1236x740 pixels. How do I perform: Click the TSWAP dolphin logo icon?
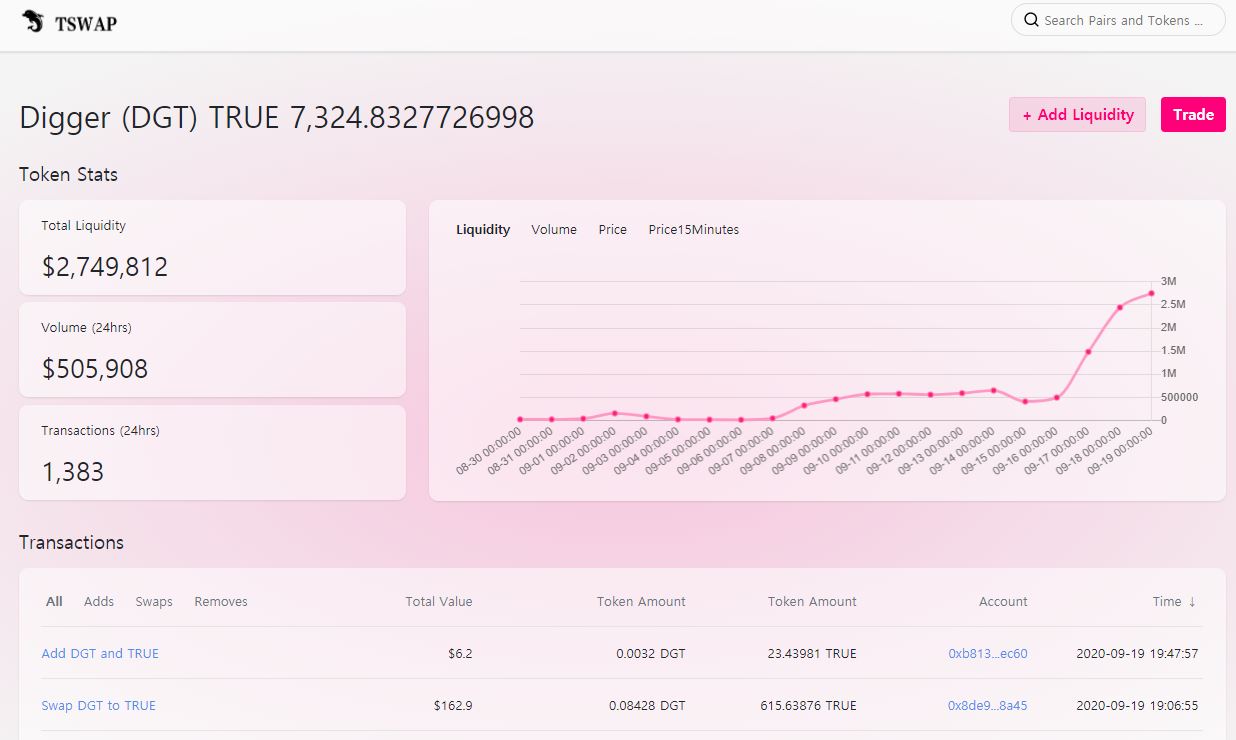point(33,21)
